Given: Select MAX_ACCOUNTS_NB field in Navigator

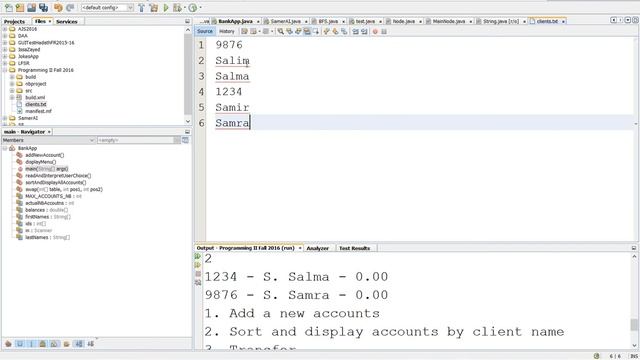Looking at the screenshot, I should 53,196.
